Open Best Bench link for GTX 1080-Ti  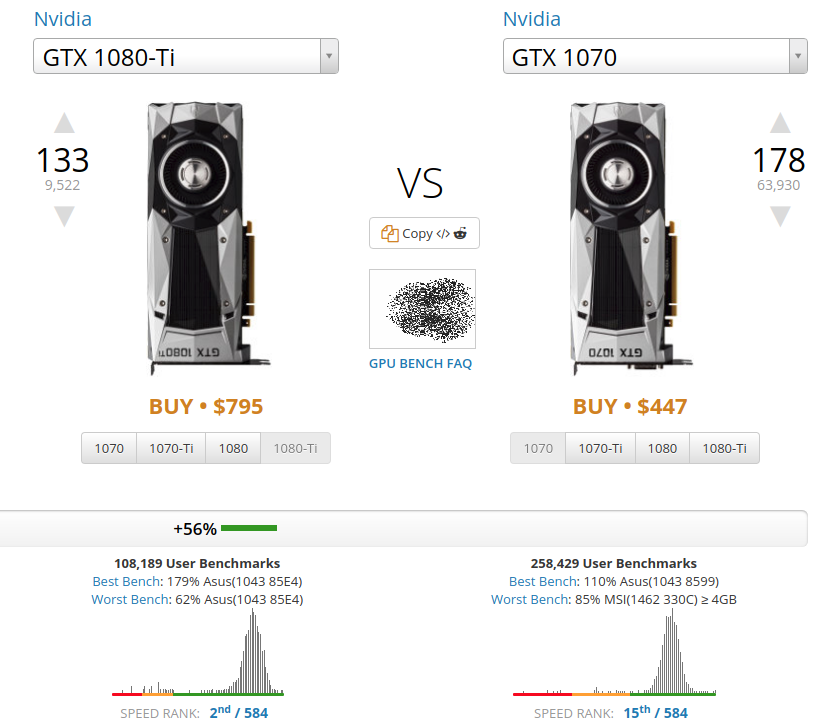pos(125,581)
